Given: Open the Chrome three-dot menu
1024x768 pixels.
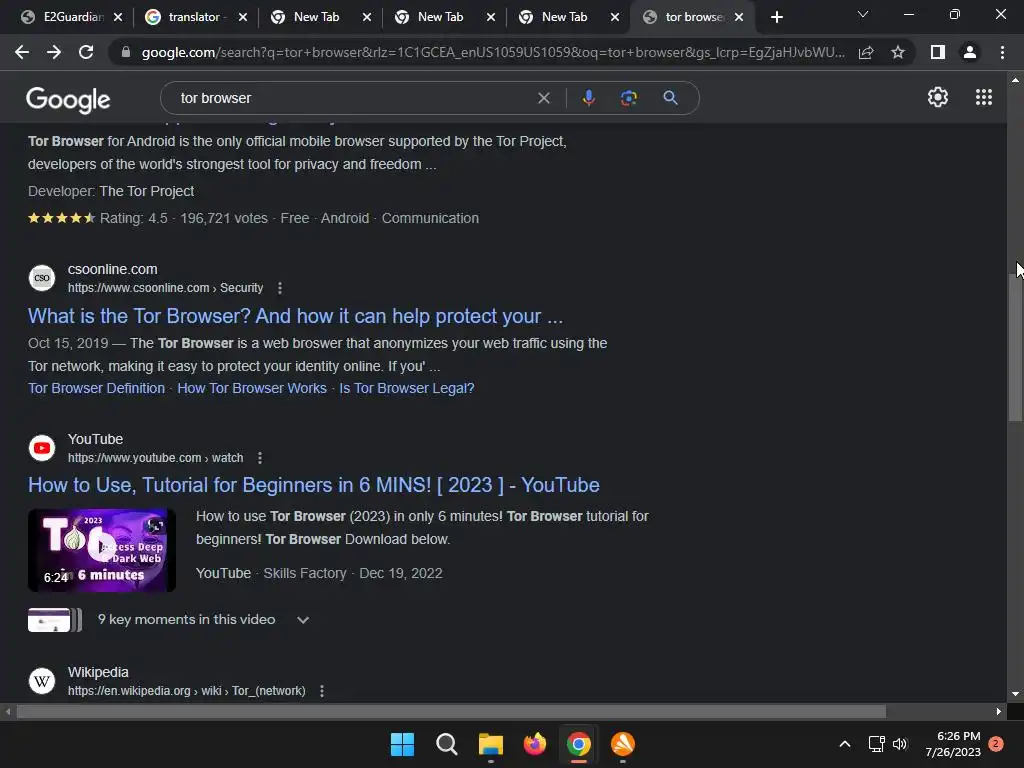Looking at the screenshot, I should click(1002, 52).
